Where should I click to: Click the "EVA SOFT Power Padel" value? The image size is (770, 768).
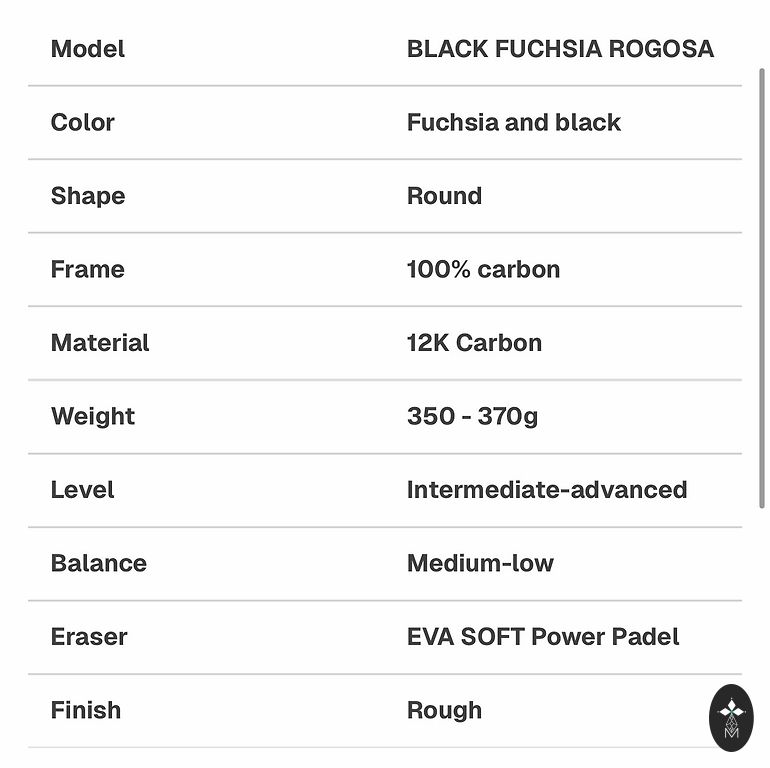click(x=542, y=637)
